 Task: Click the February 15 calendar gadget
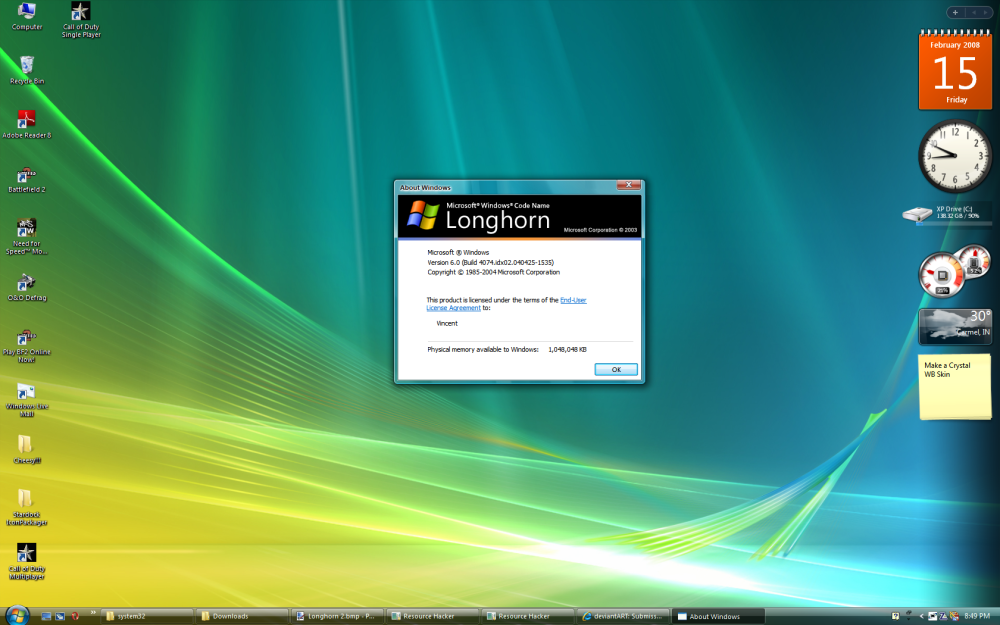(x=954, y=70)
